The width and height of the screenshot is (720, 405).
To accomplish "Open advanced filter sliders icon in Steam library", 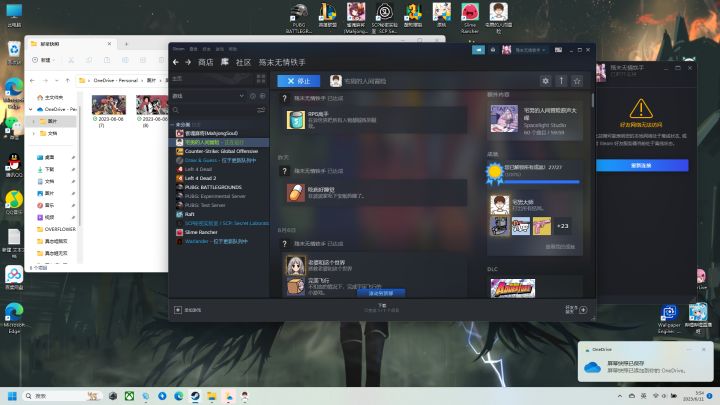I will (261, 110).
